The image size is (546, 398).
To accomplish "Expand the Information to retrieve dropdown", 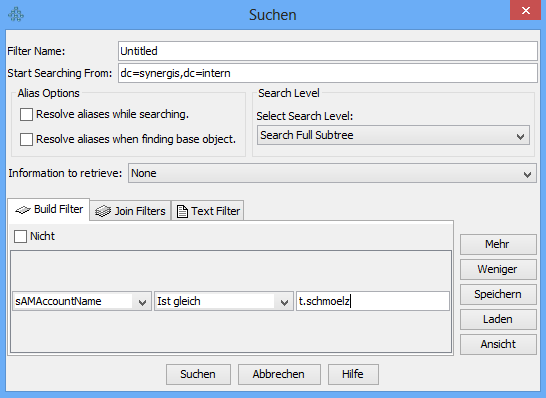I will (332, 173).
